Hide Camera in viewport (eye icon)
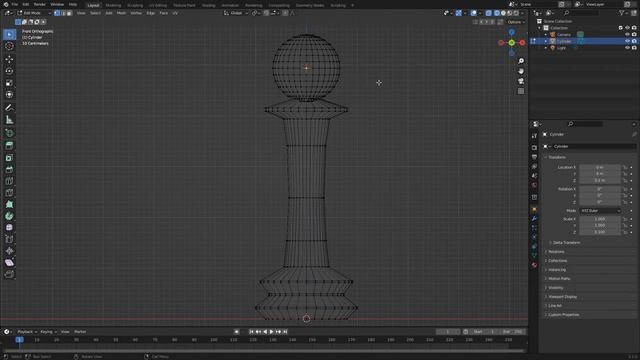This screenshot has width=640, height=360. click(x=627, y=34)
